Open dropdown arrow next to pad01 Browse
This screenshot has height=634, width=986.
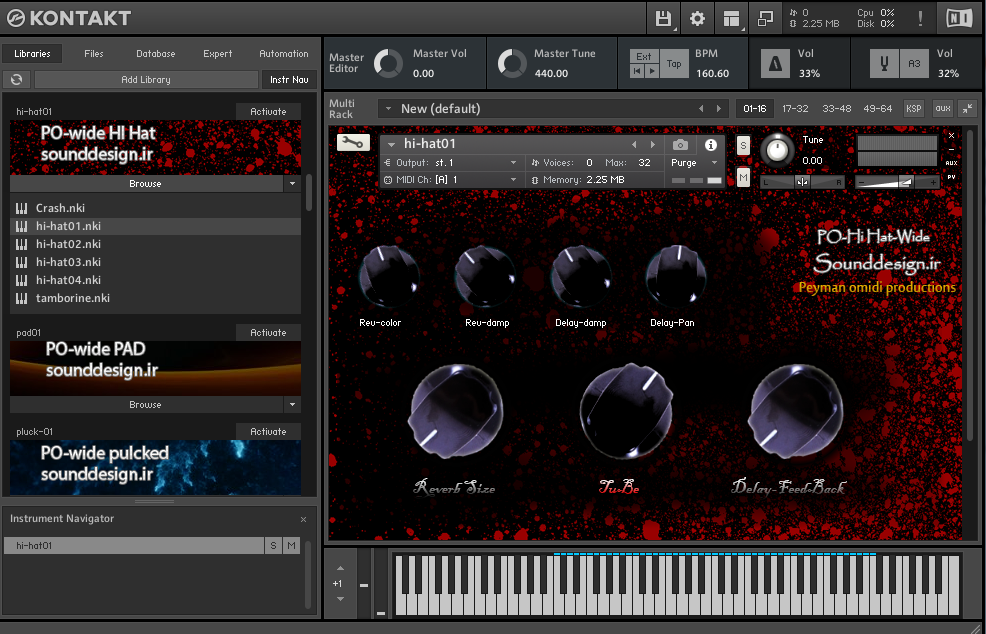(x=292, y=404)
